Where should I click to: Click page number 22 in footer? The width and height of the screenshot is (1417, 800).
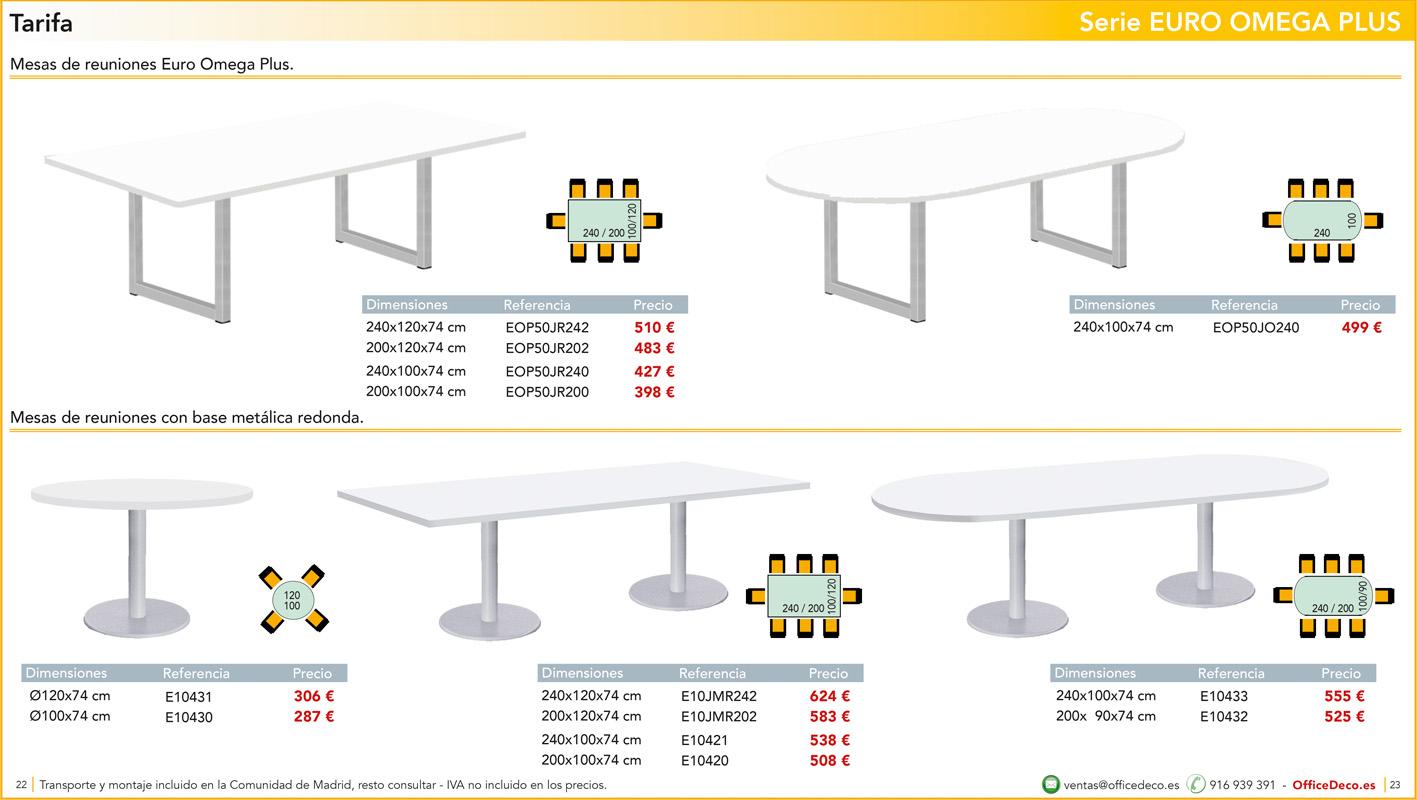[21, 785]
